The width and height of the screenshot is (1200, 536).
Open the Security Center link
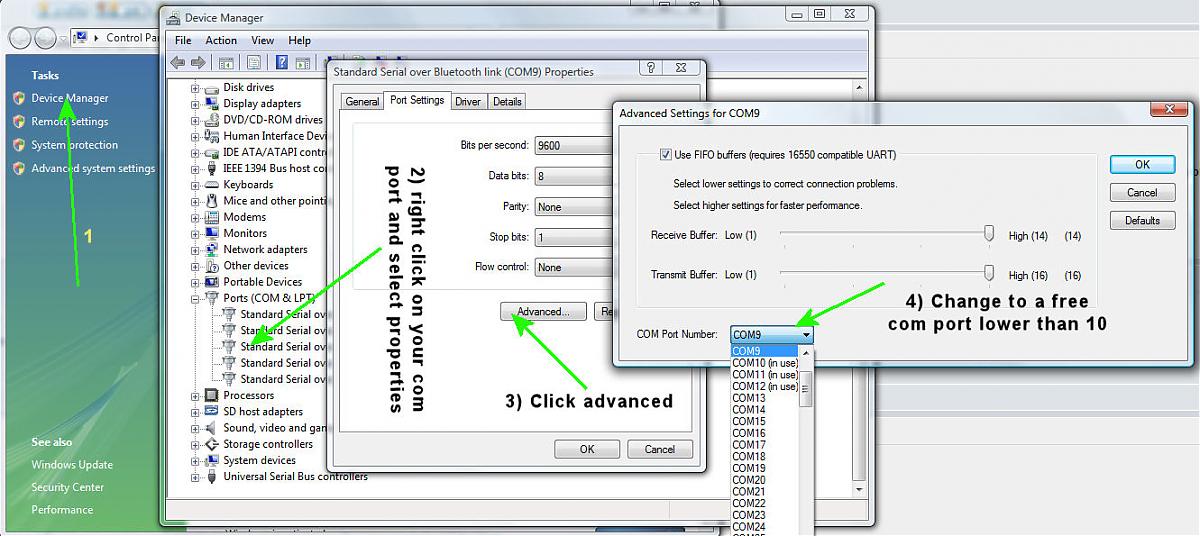[x=67, y=488]
